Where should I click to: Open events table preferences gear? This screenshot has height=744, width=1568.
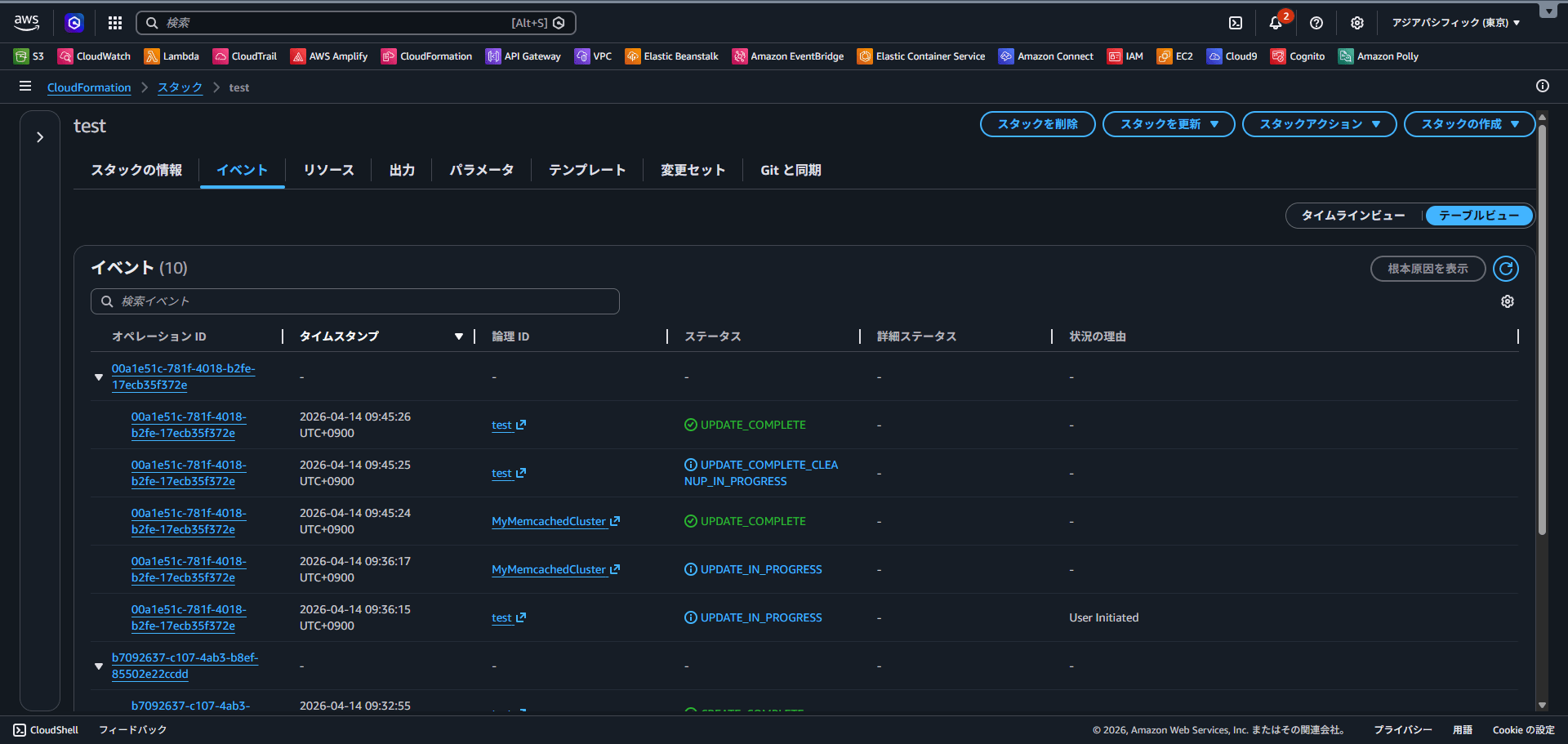point(1508,301)
